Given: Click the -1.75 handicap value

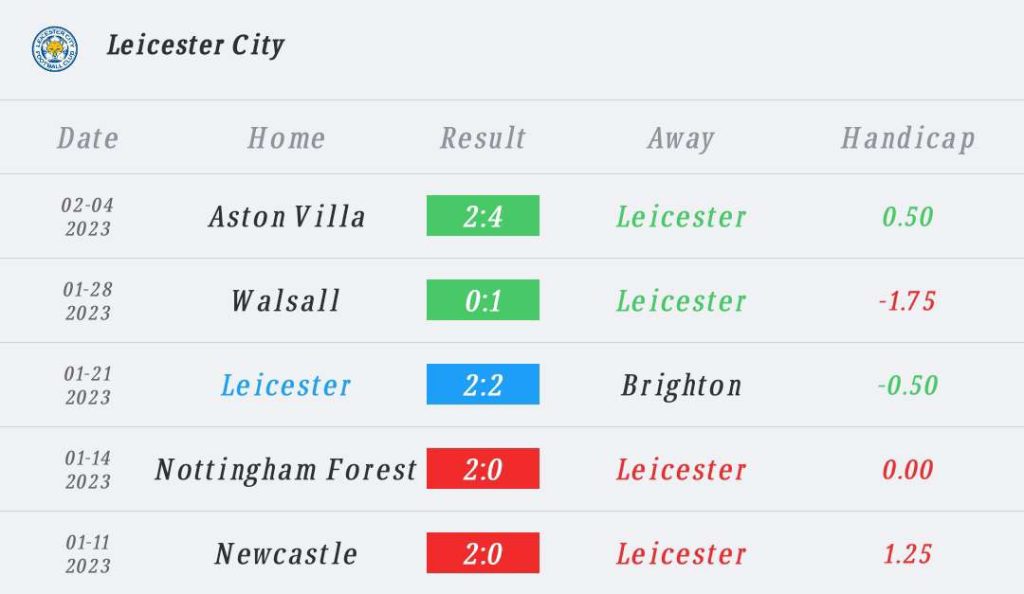Looking at the screenshot, I should 907,301.
